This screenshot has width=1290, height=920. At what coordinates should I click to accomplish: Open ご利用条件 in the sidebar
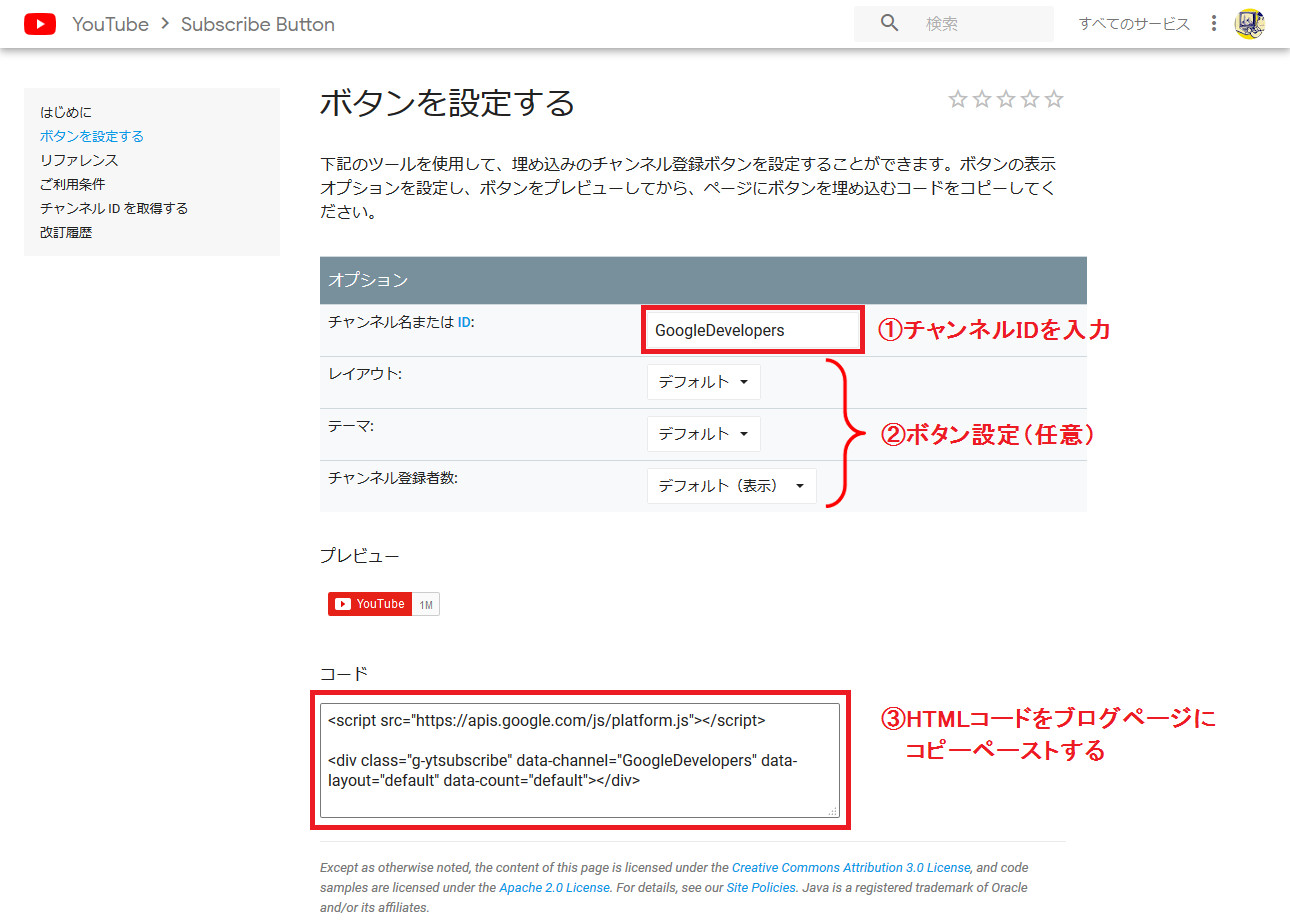click(x=72, y=184)
